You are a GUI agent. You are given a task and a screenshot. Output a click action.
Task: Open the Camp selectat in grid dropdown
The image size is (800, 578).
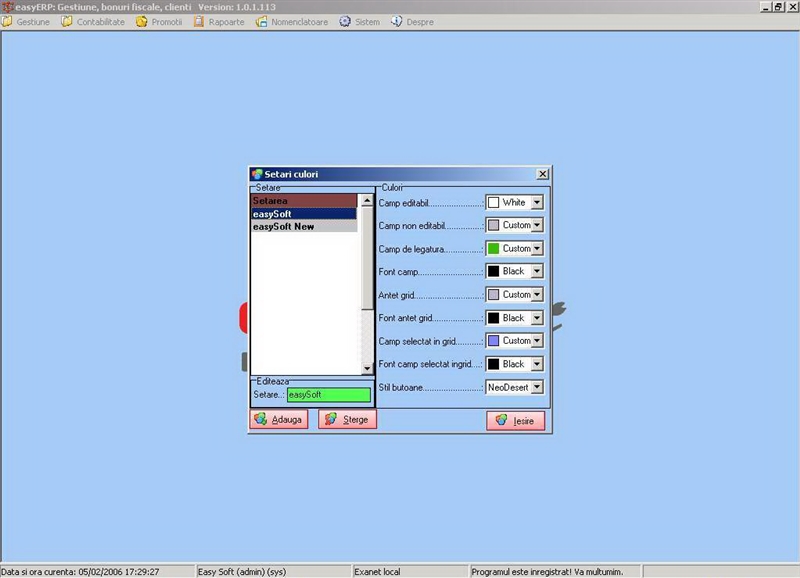(537, 341)
